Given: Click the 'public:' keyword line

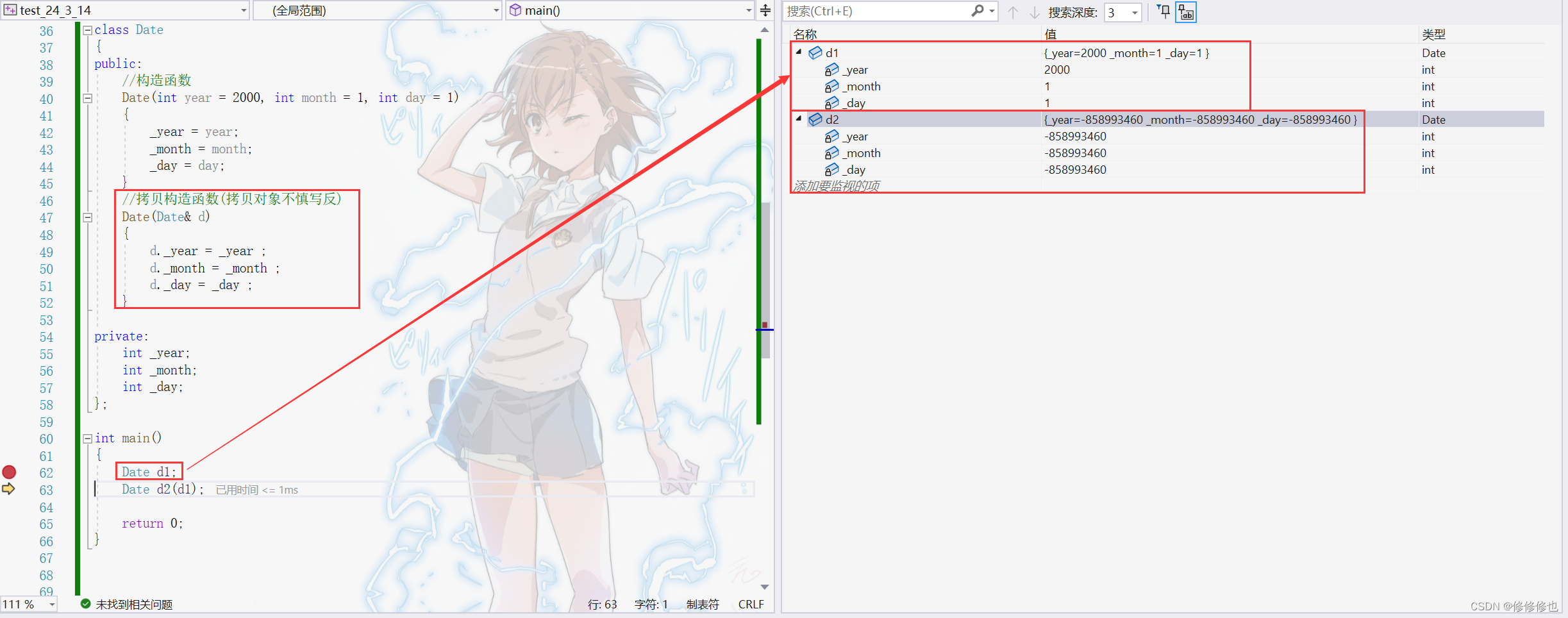Looking at the screenshot, I should click(118, 64).
